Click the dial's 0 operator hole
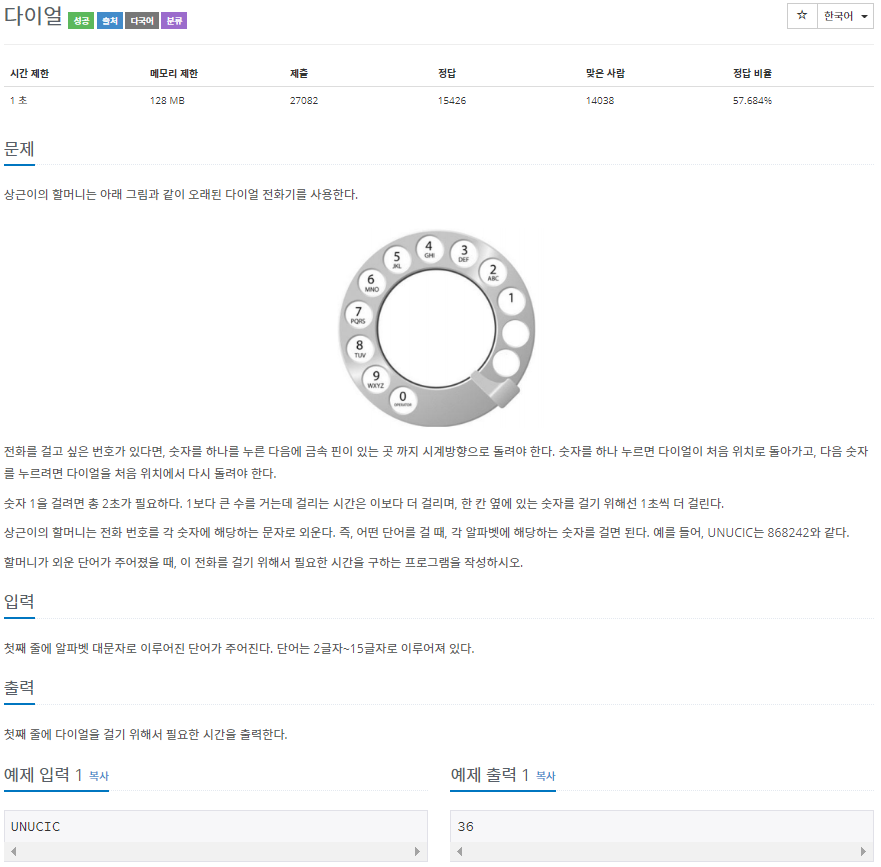The height and width of the screenshot is (867, 881). click(403, 400)
